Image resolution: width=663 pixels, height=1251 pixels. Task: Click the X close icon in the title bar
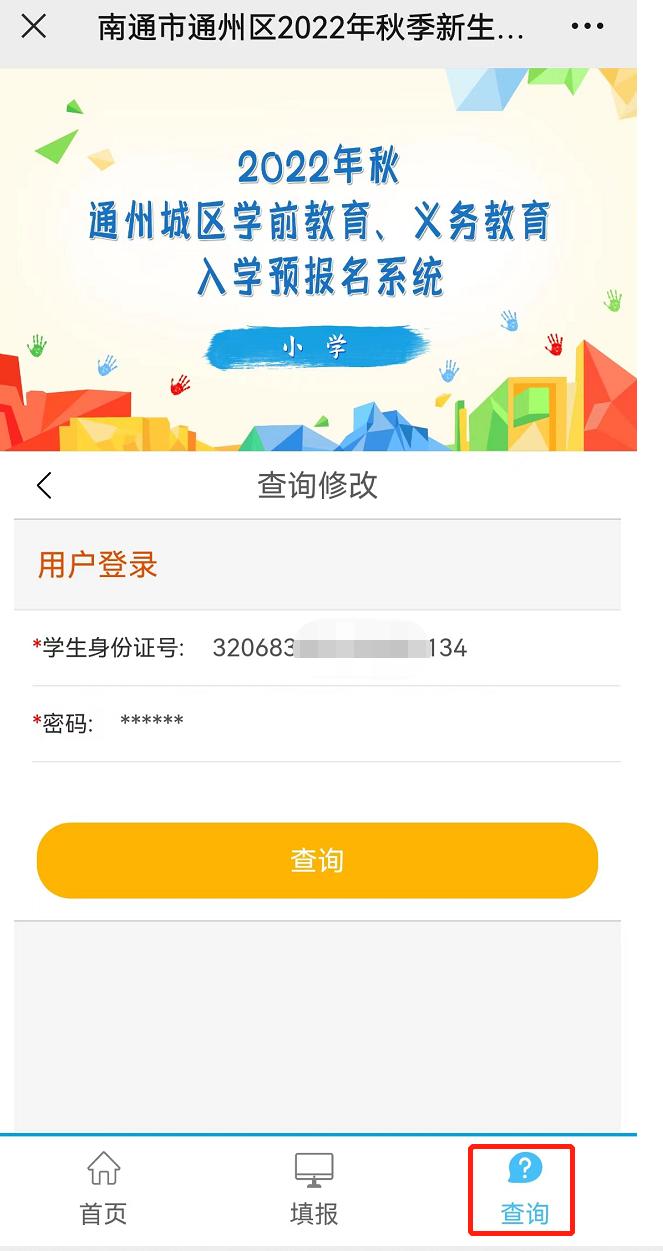pyautogui.click(x=34, y=27)
